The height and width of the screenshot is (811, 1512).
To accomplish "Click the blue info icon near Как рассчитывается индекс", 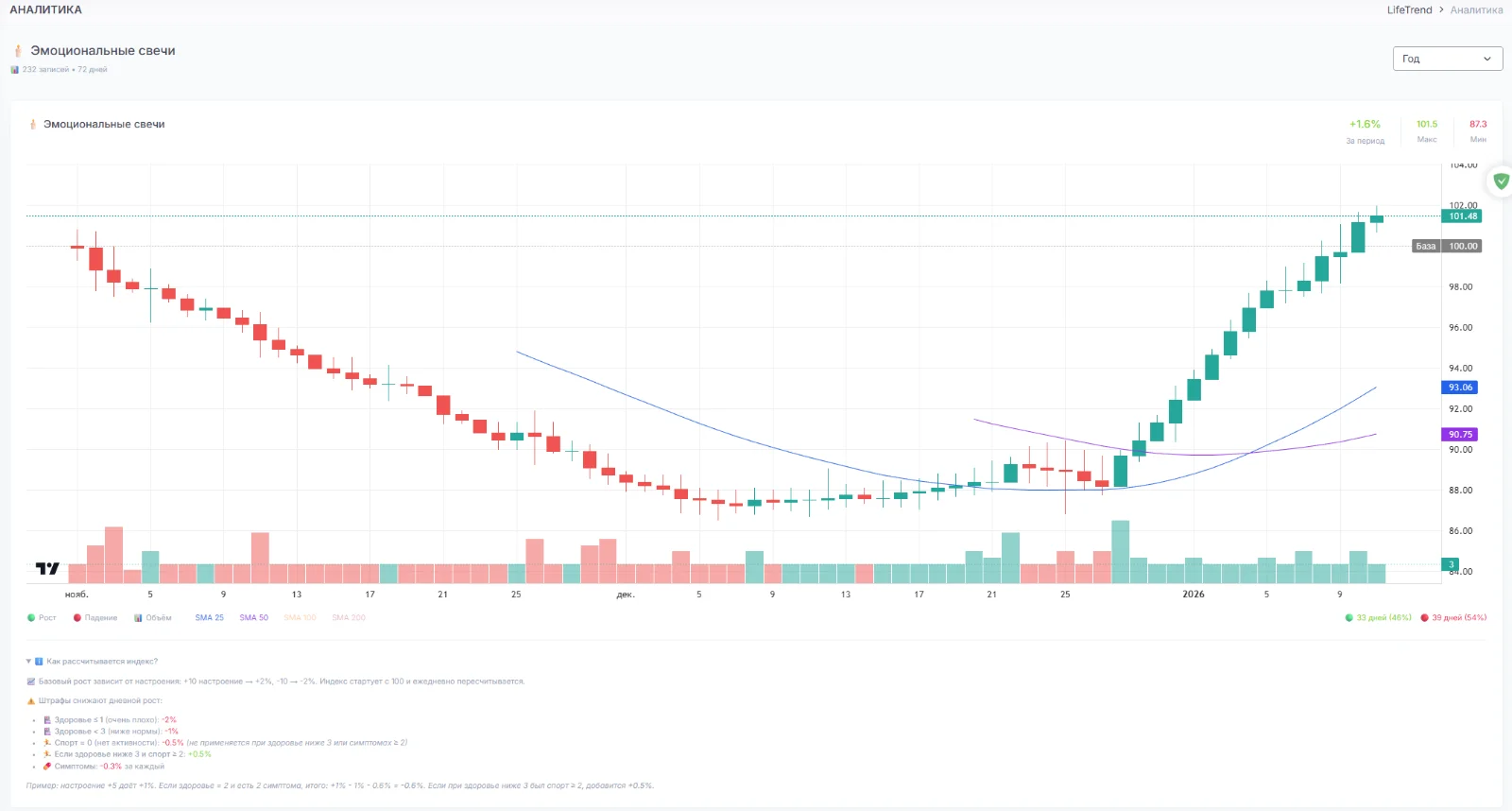I will pos(39,662).
